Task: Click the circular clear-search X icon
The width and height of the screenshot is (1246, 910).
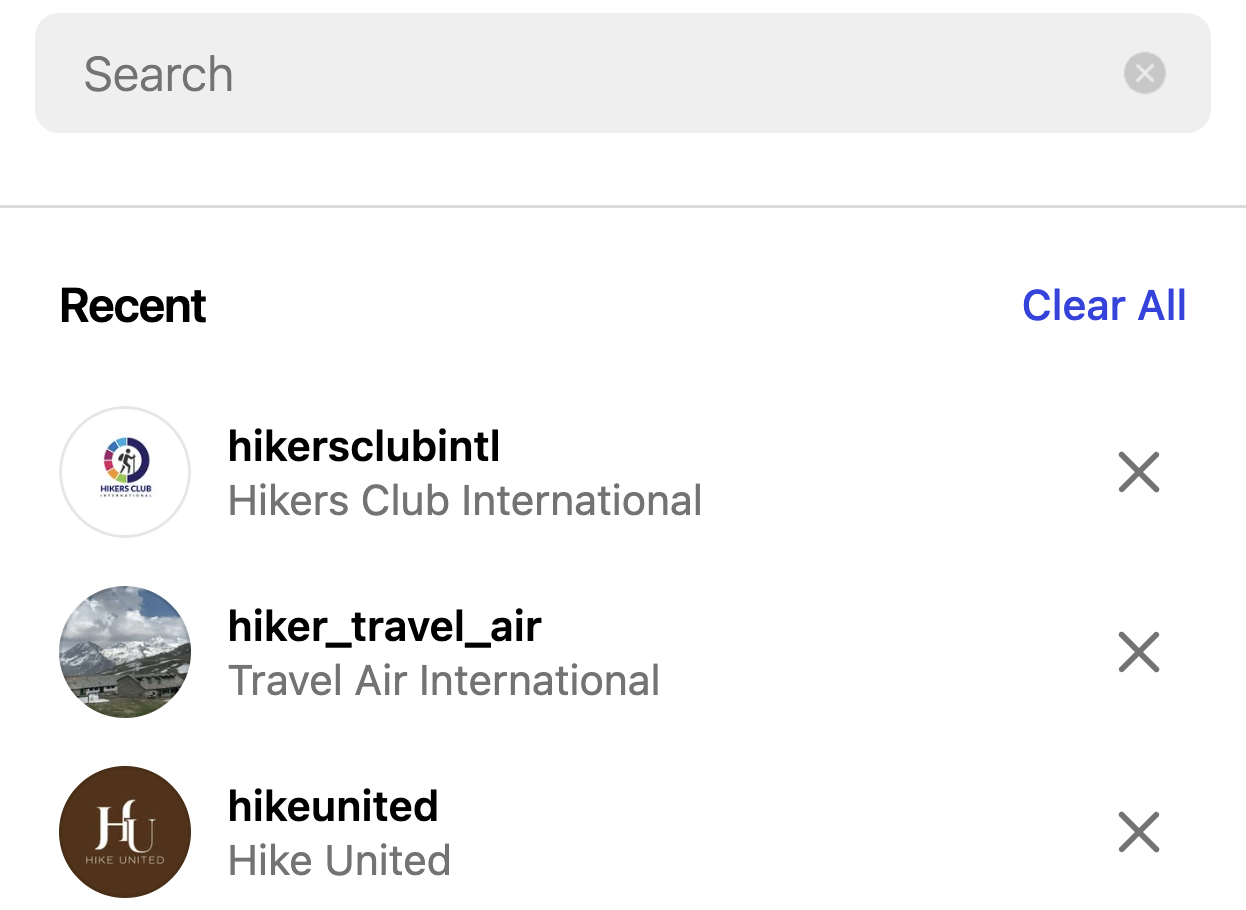Action: [1144, 73]
